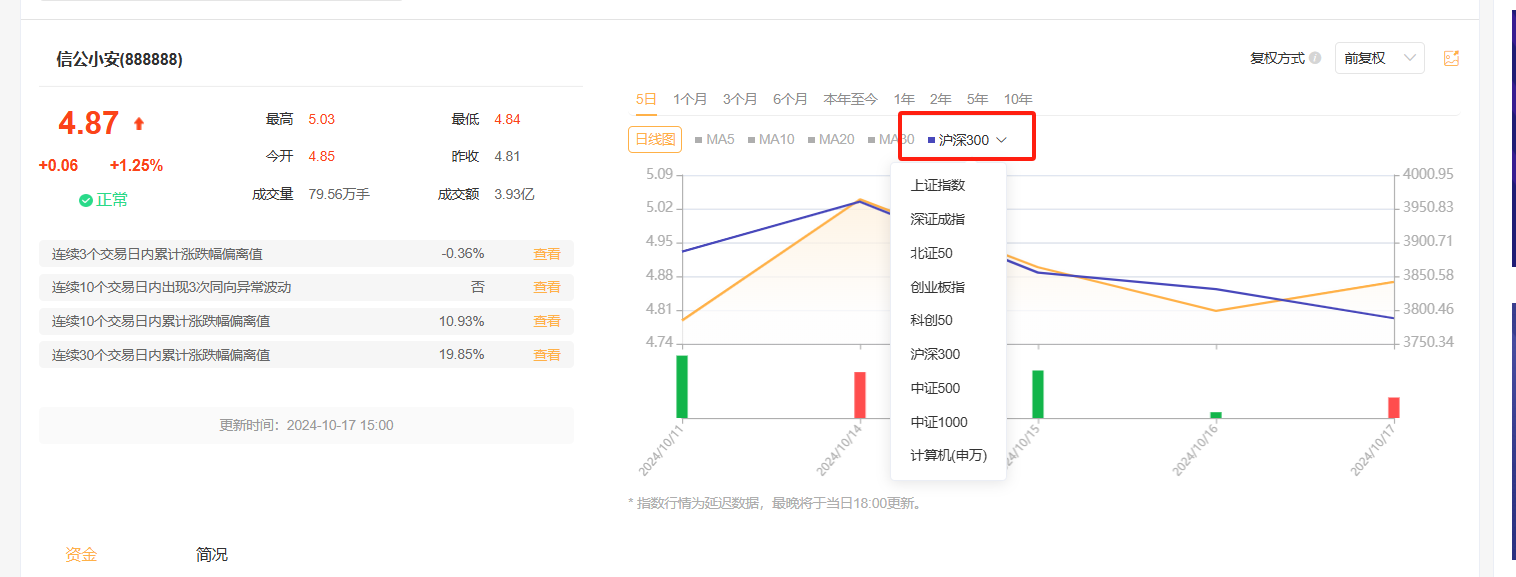Toggle the MA5 line legend
1516x577 pixels.
point(715,140)
